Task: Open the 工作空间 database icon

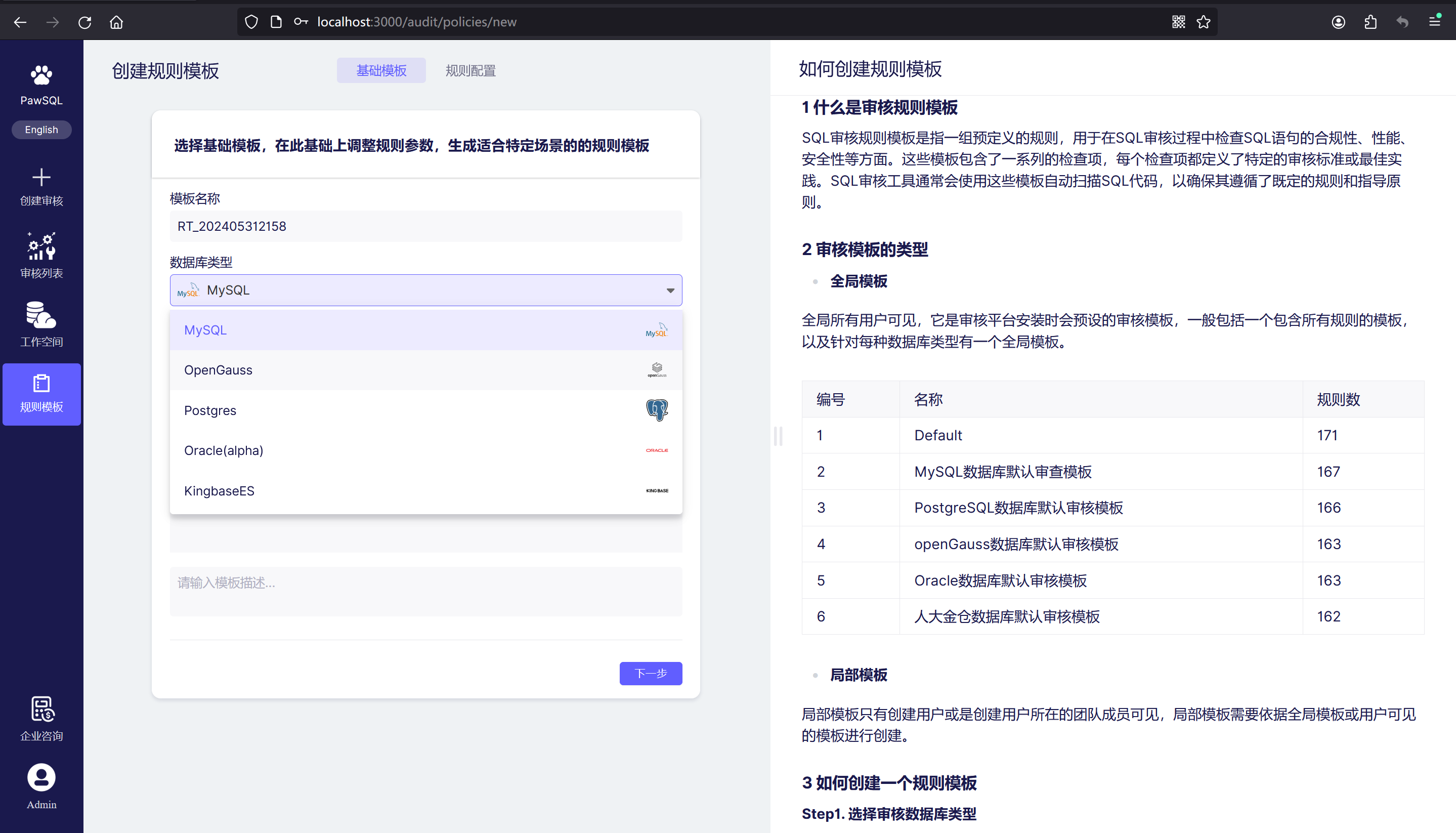Action: click(41, 315)
